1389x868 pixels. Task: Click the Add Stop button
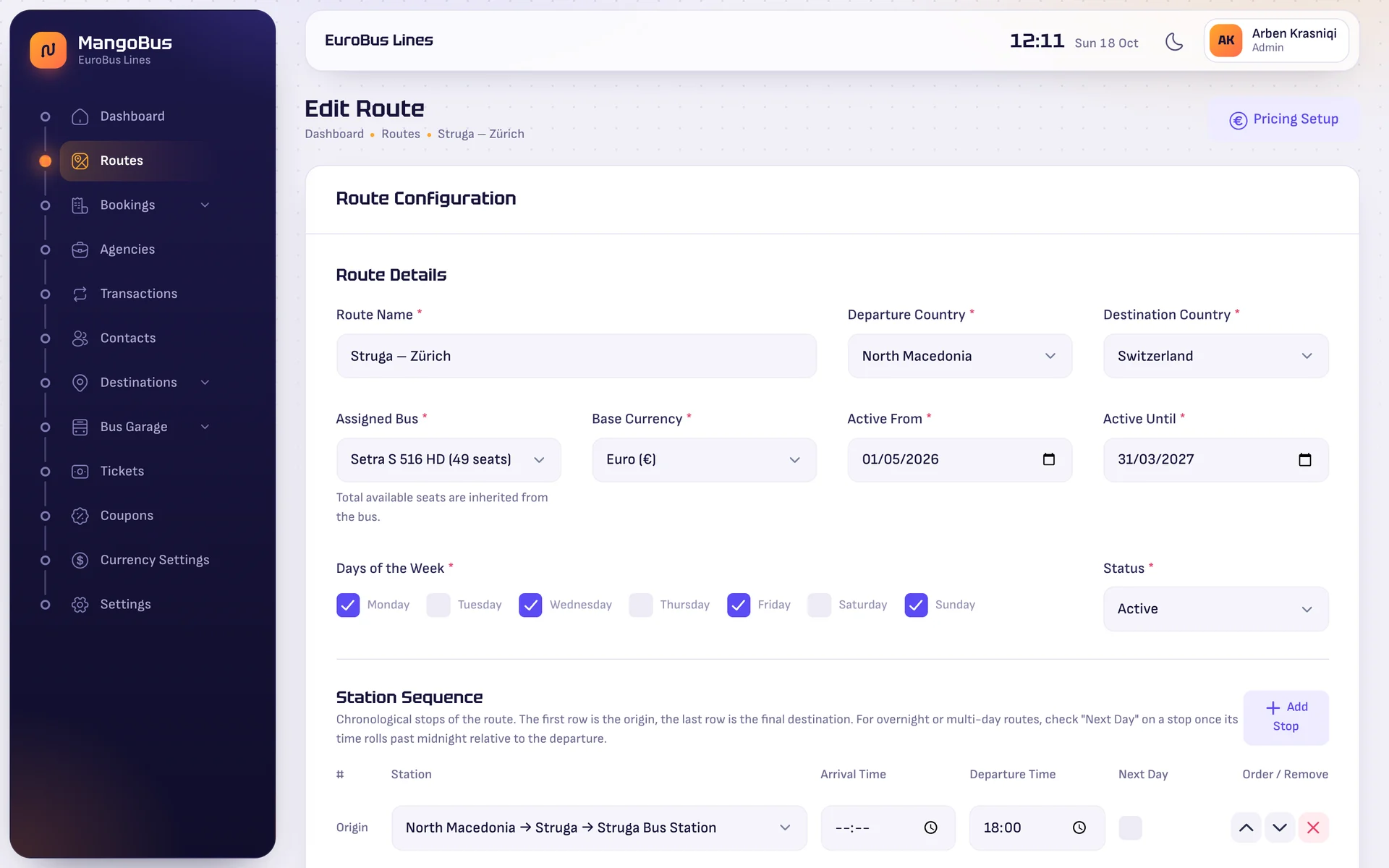point(1286,717)
